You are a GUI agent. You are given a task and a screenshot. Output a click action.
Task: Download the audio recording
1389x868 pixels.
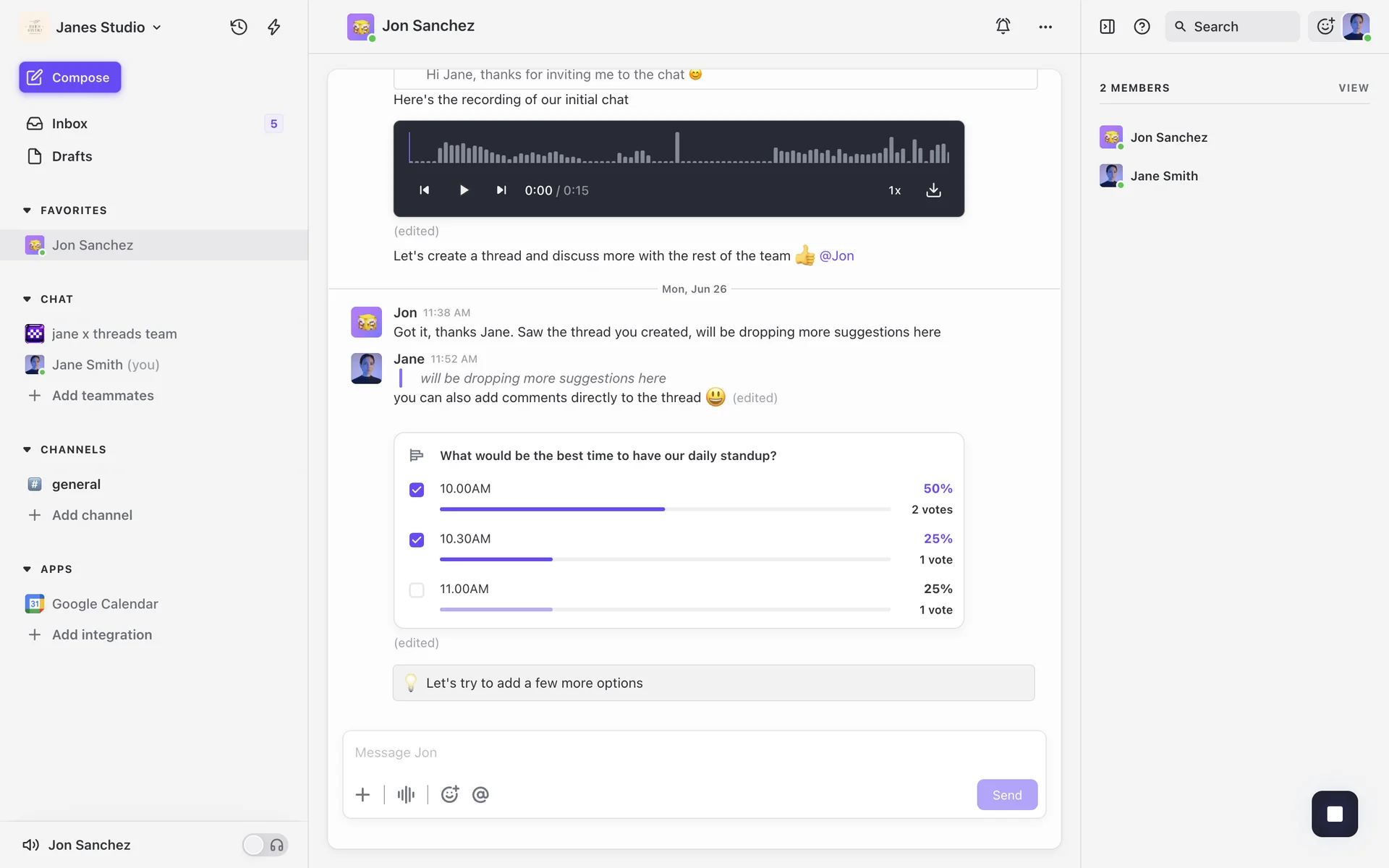(x=933, y=190)
